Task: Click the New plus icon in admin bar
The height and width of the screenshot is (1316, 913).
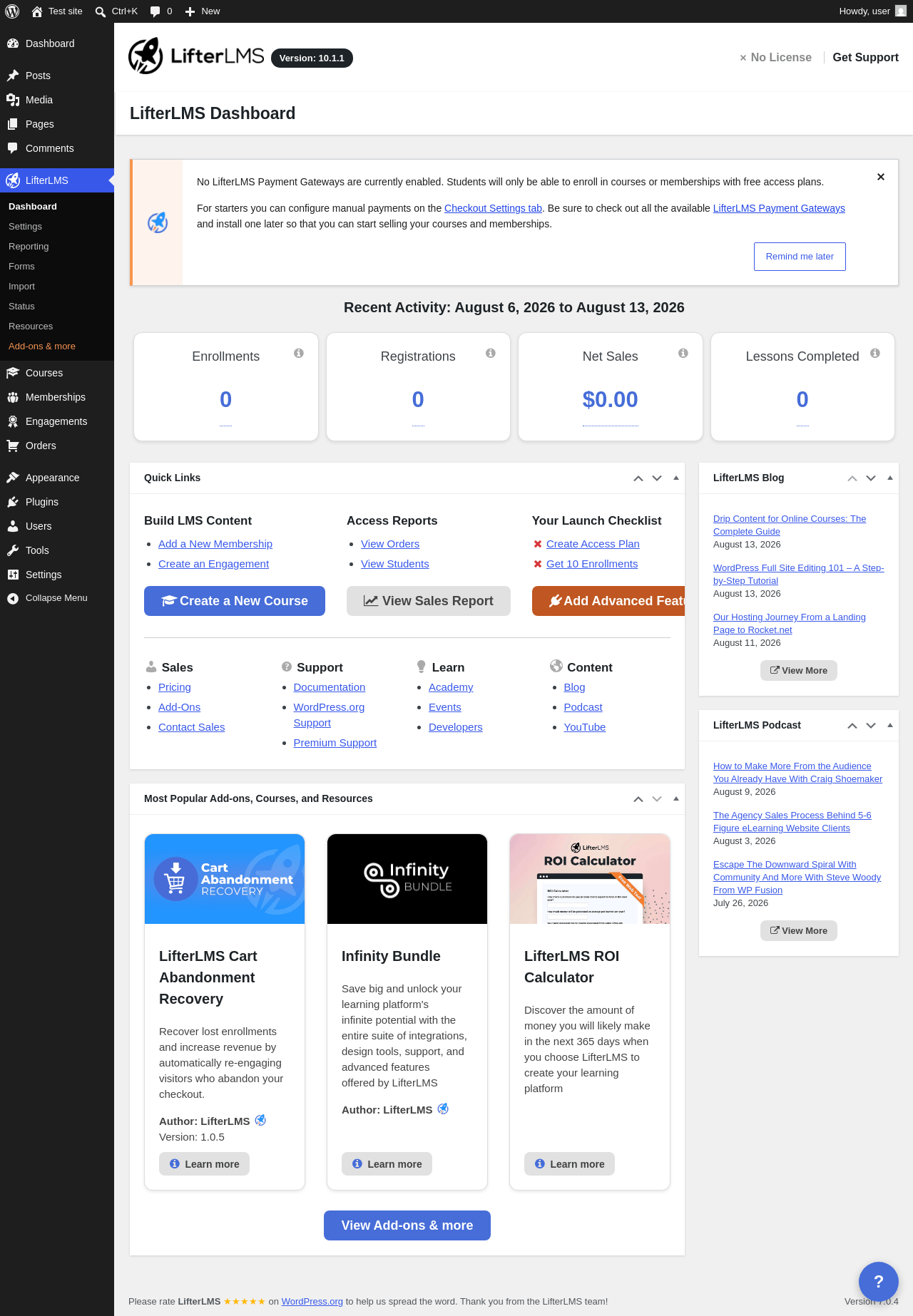Action: (x=190, y=11)
